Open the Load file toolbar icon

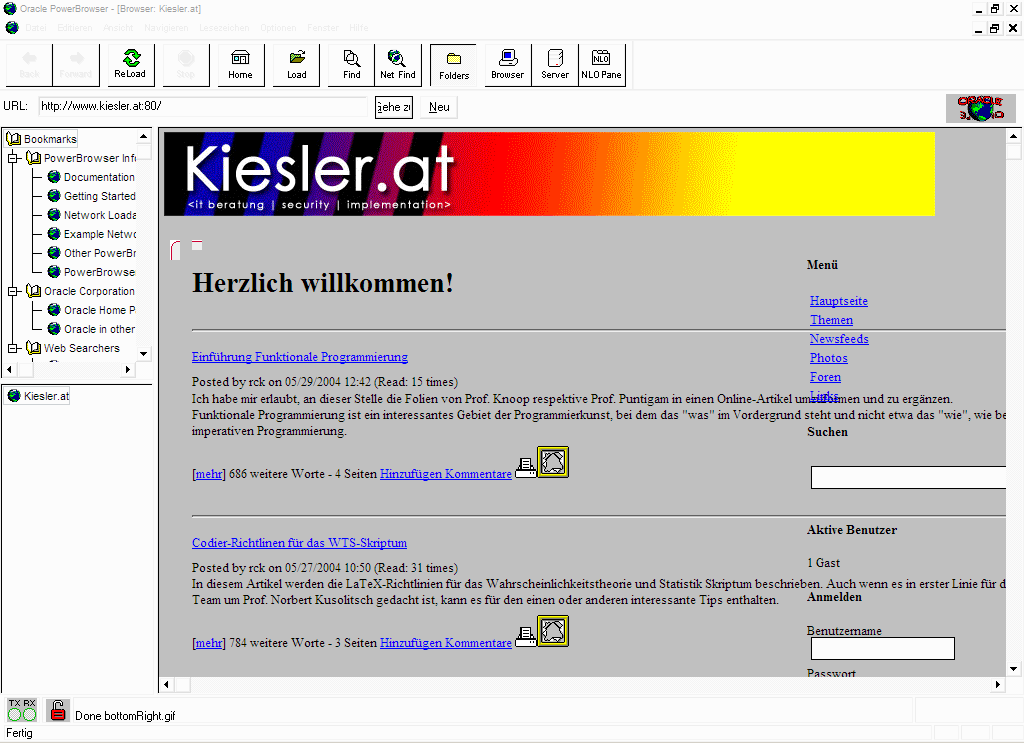tap(297, 65)
